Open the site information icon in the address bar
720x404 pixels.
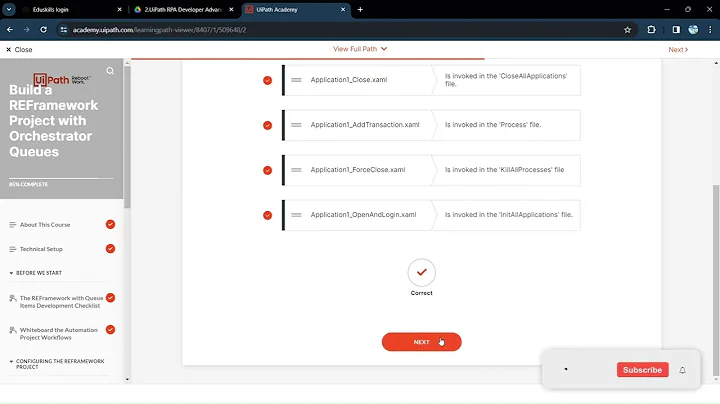(x=64, y=29)
